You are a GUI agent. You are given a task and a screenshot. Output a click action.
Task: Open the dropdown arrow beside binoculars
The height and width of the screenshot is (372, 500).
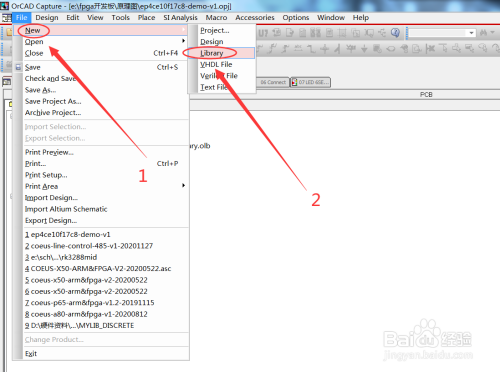point(493,32)
